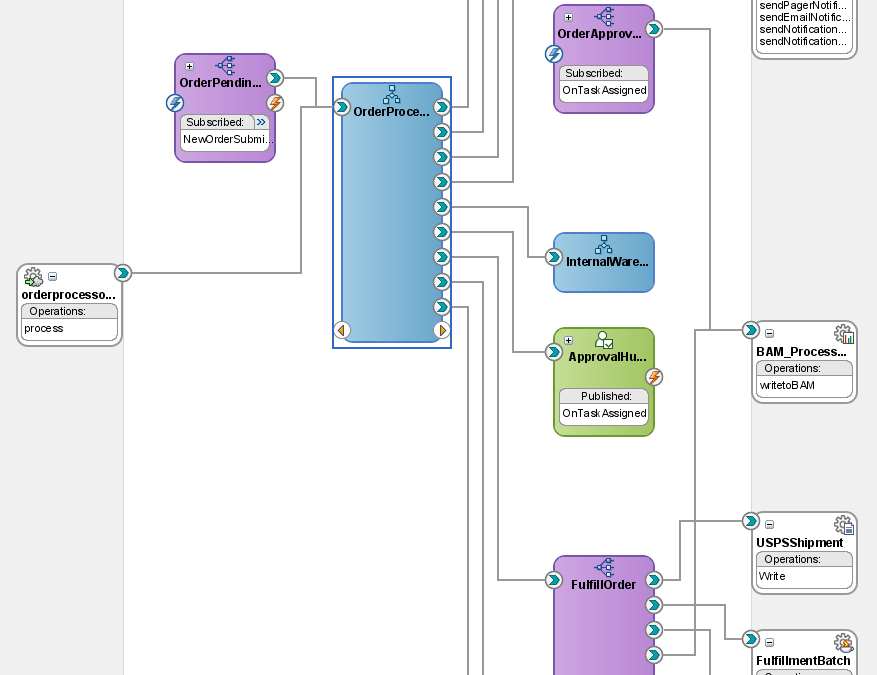
Task: Click FulfillOrder port wired to USPSShipment
Action: coord(654,580)
